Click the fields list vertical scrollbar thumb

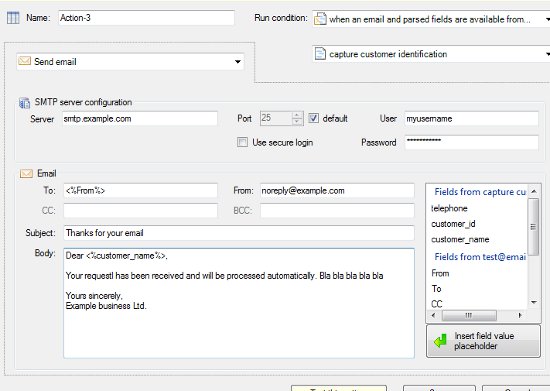click(x=534, y=227)
